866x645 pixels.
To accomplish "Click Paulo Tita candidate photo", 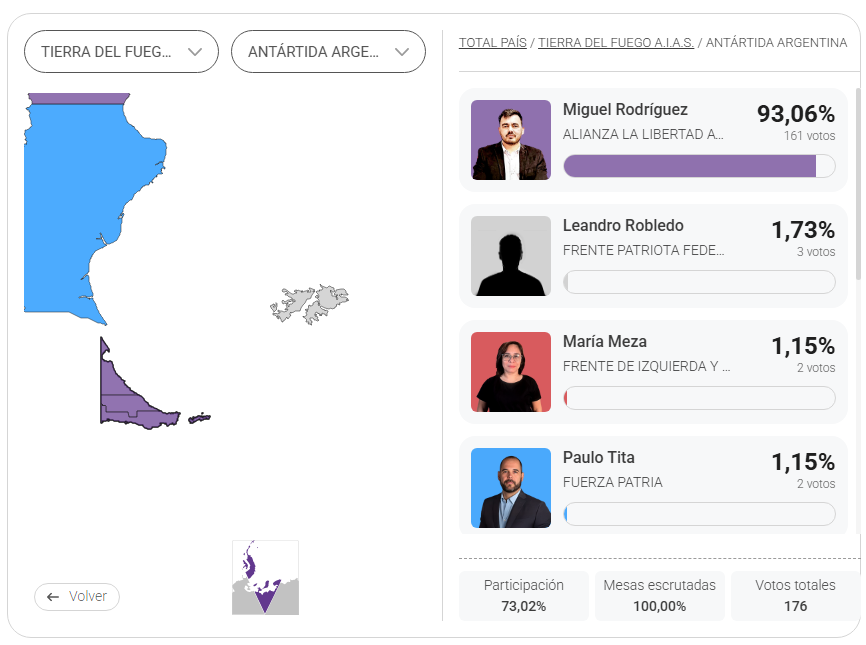I will click(511, 488).
